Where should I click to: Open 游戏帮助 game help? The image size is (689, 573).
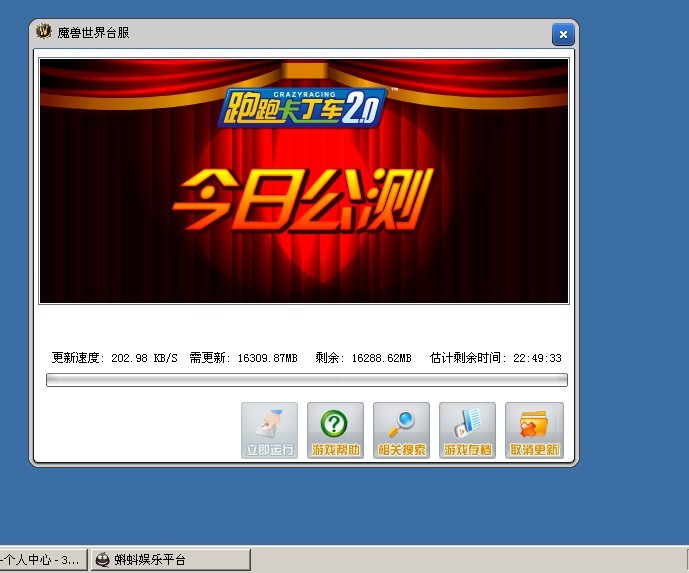(335, 430)
